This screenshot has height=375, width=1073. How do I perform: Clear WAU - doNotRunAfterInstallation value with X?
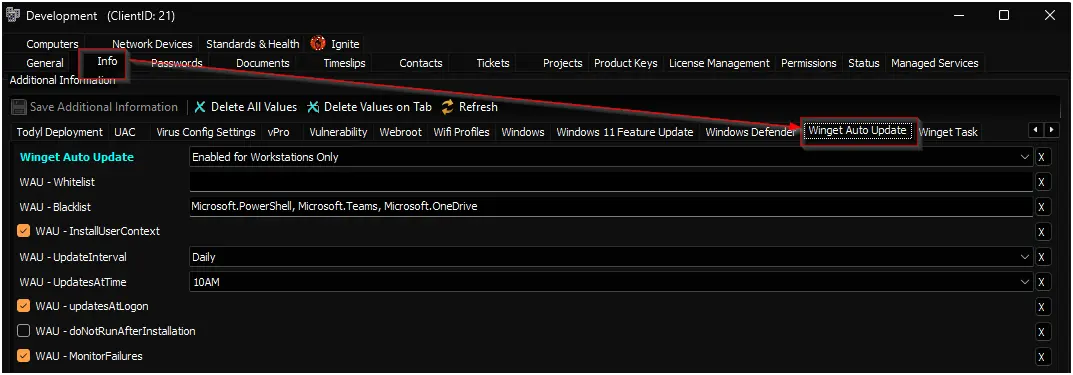point(1041,331)
